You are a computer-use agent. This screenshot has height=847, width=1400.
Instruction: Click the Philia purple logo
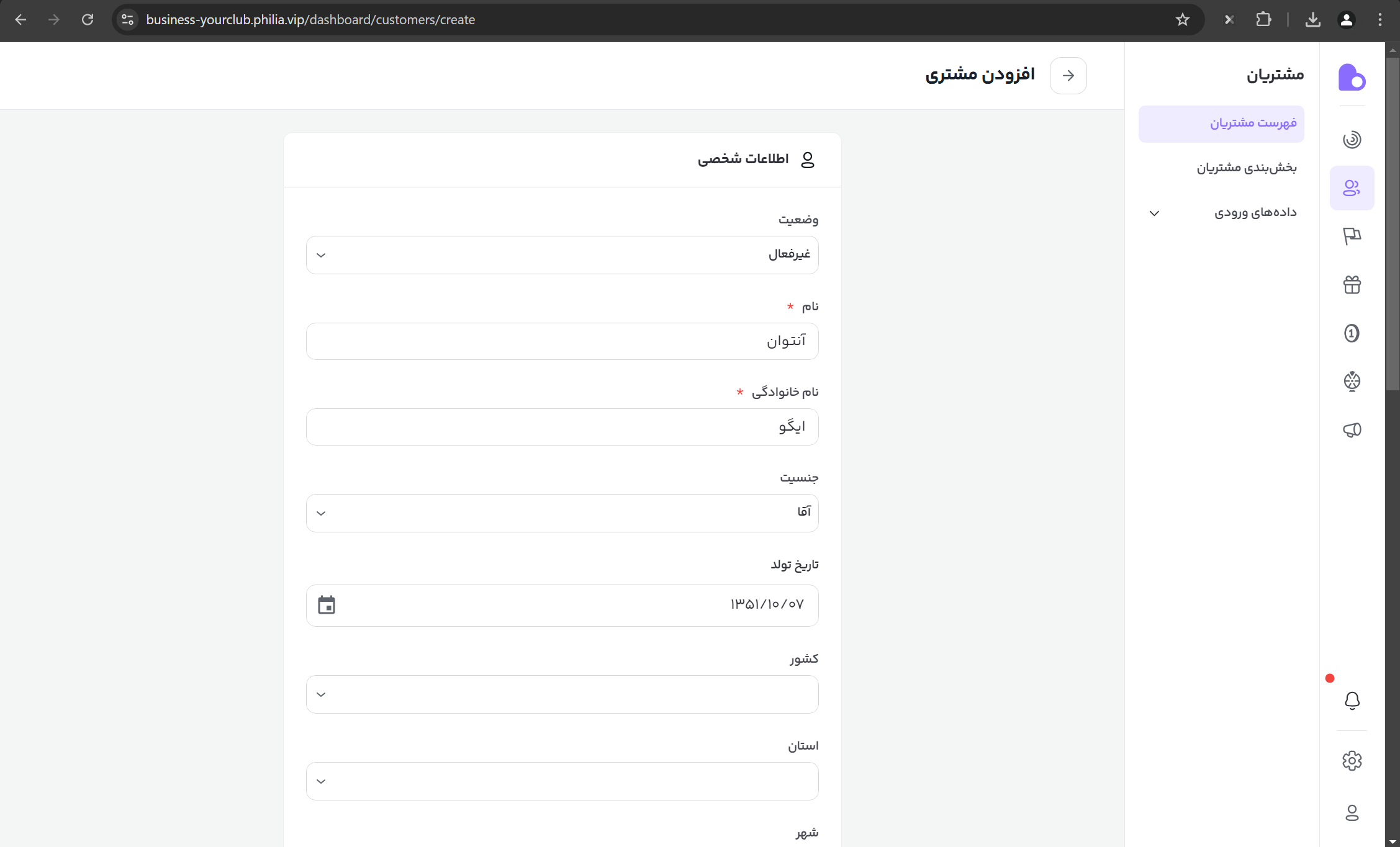1352,78
